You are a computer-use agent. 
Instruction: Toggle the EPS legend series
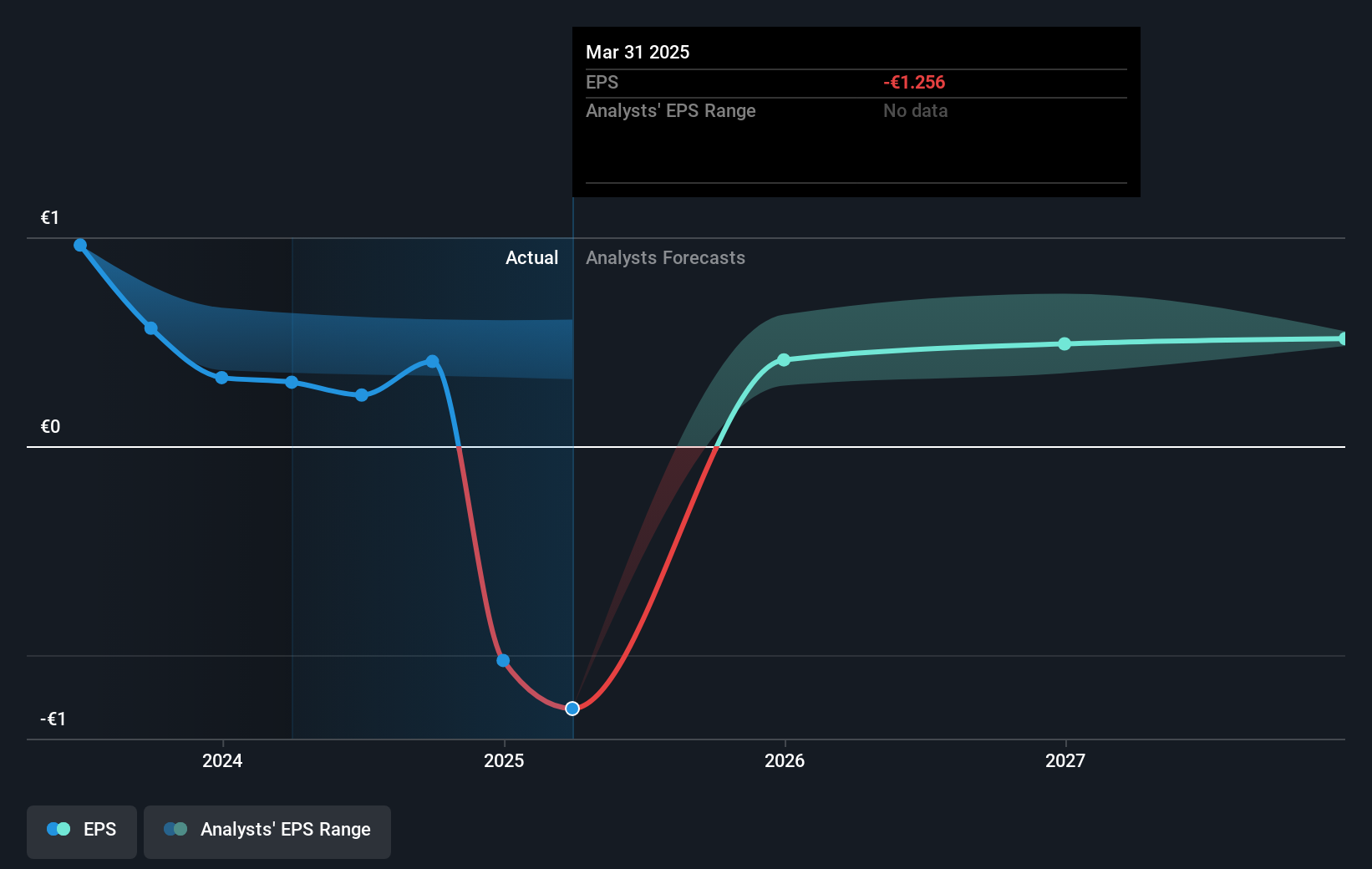tap(82, 831)
